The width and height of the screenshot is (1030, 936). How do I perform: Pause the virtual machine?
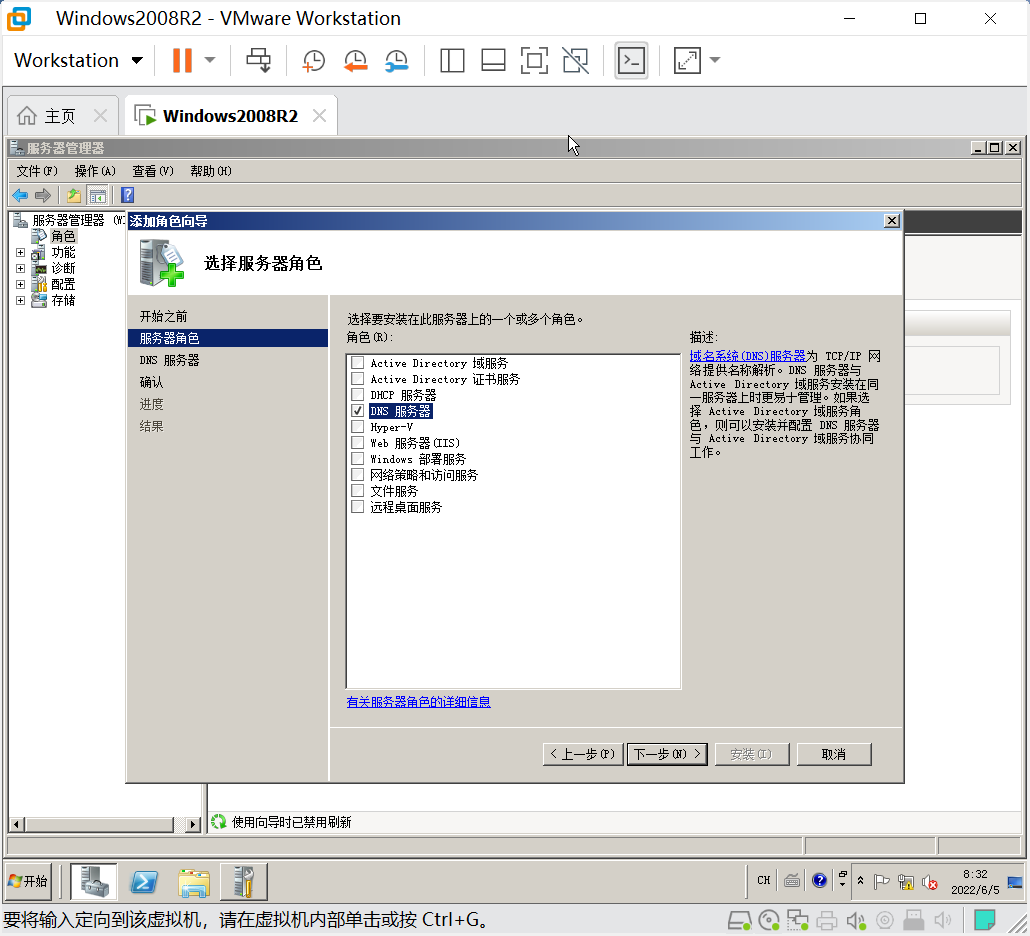click(182, 60)
